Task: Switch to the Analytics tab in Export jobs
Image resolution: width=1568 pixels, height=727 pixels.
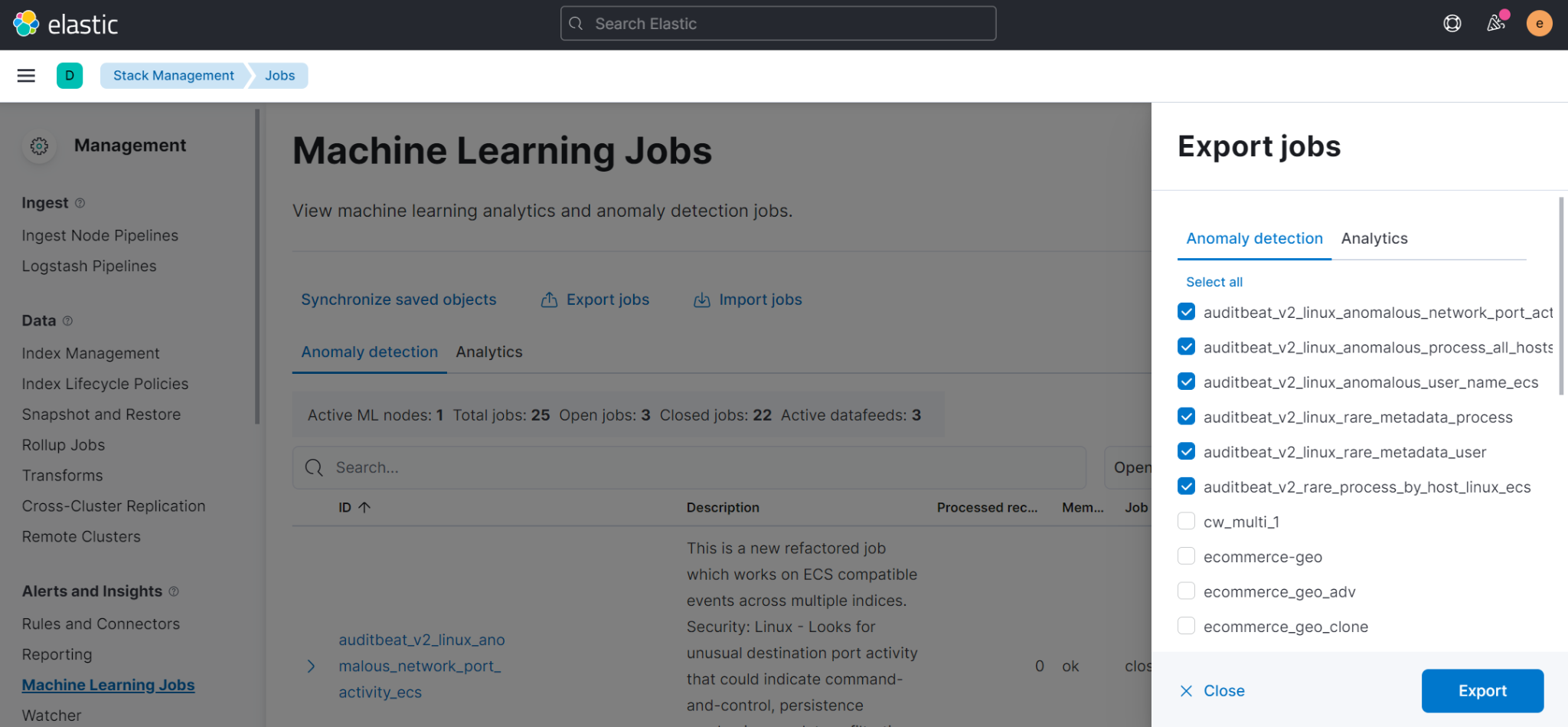Action: [1374, 238]
